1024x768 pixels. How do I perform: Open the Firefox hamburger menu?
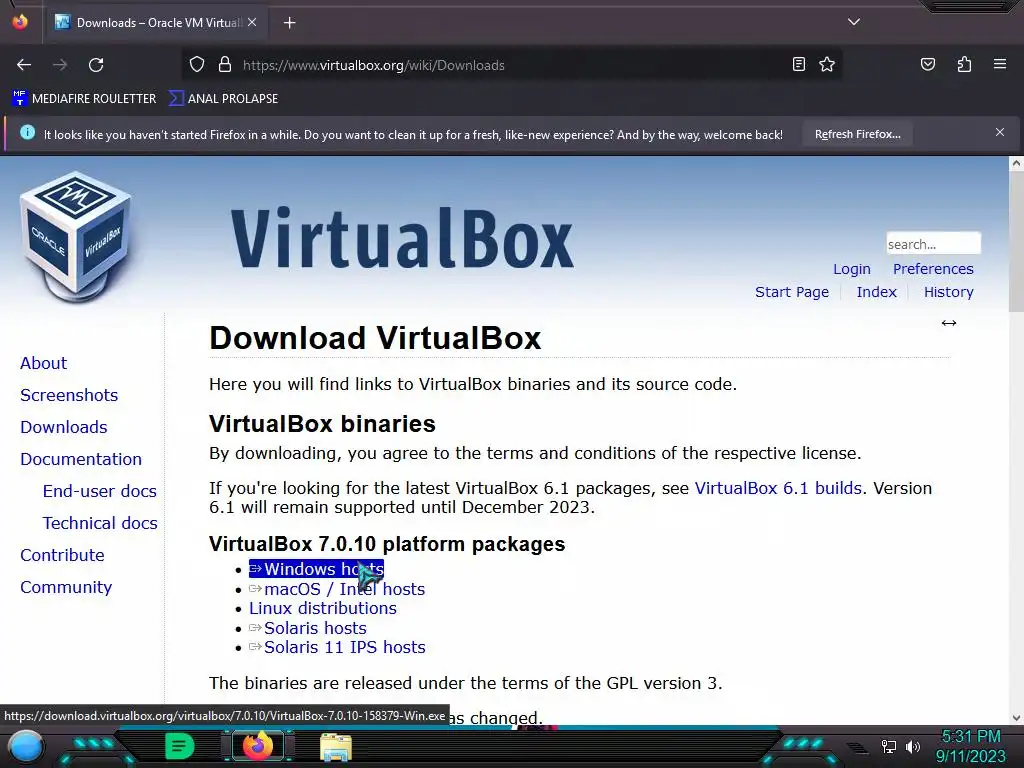[999, 64]
